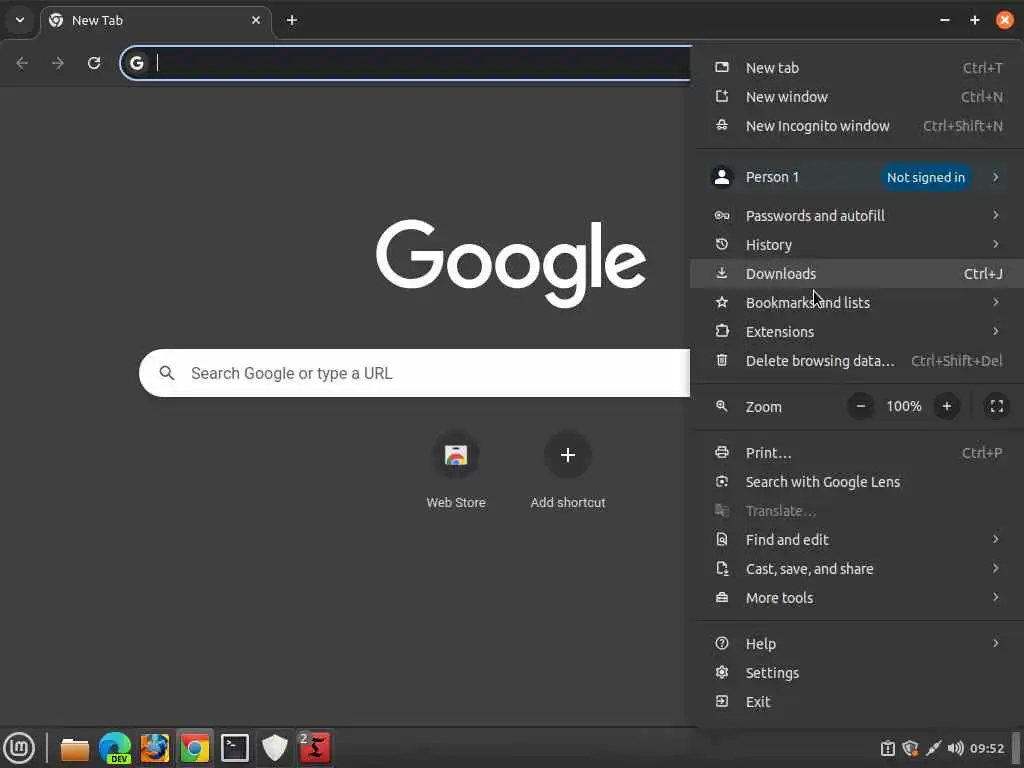Decrease zoom with the minus button
The height and width of the screenshot is (768, 1024).
(861, 406)
